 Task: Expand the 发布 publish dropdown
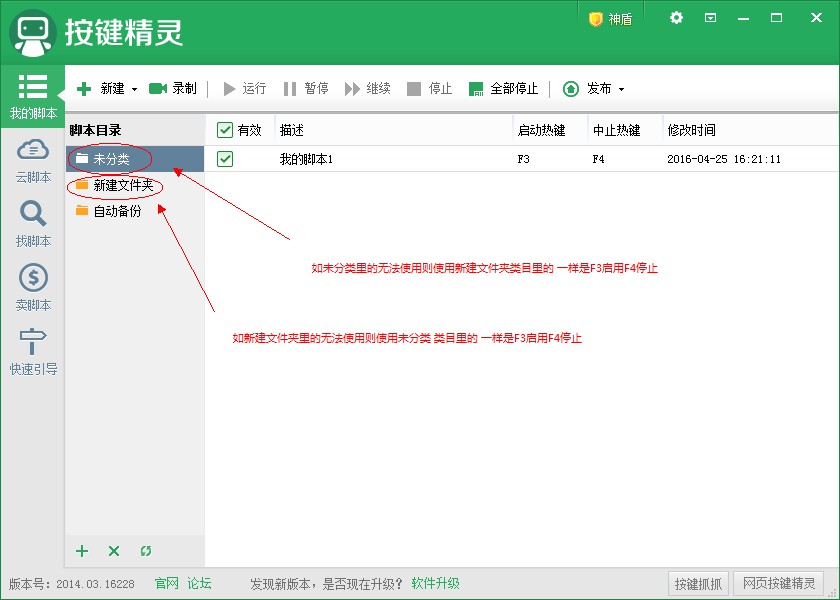point(621,89)
